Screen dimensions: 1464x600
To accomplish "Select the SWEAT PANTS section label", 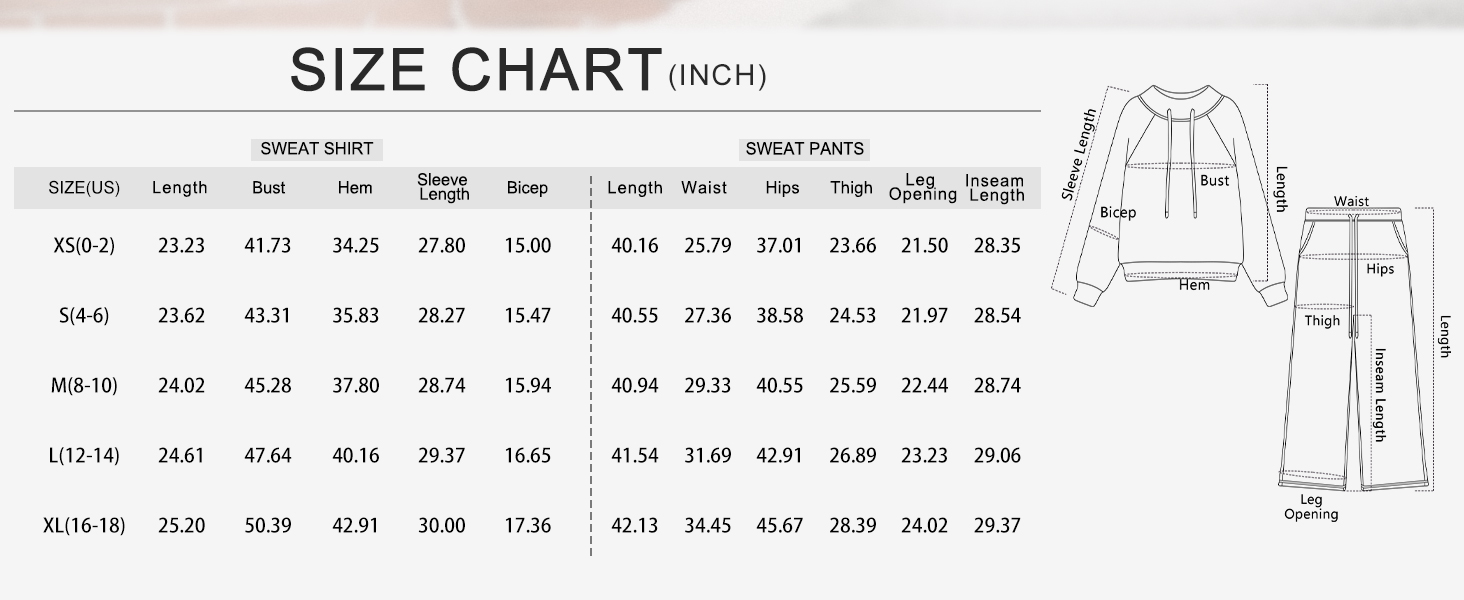I will [804, 149].
